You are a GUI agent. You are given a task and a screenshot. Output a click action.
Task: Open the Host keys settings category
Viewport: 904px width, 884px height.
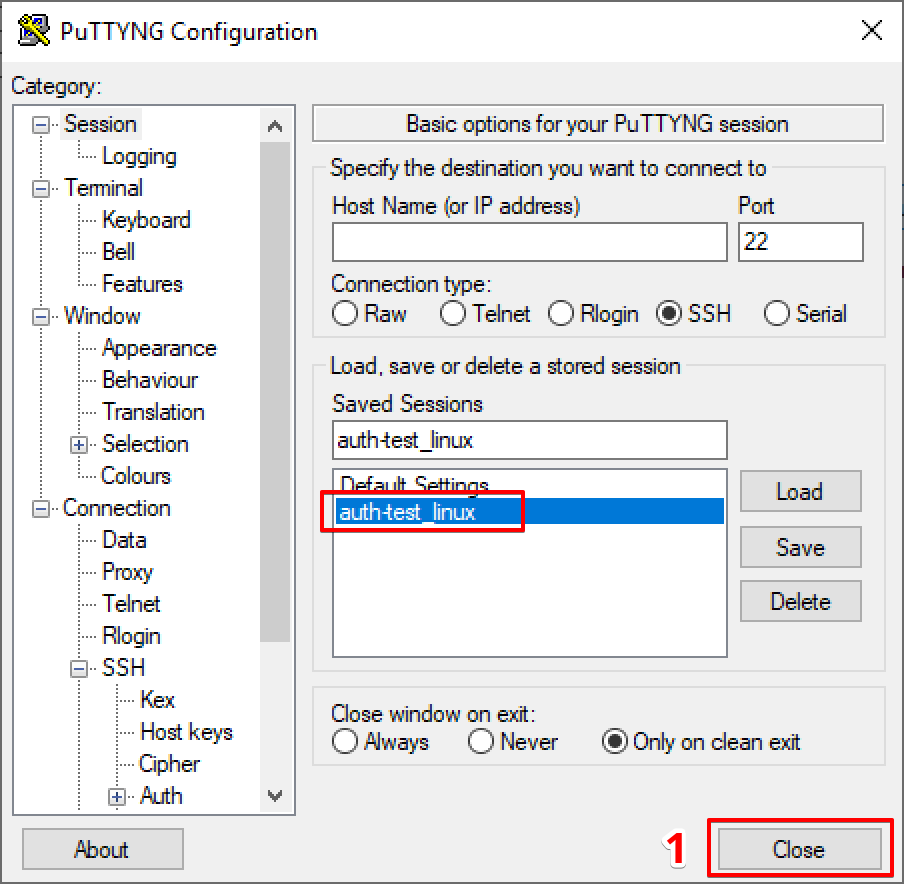tap(187, 732)
